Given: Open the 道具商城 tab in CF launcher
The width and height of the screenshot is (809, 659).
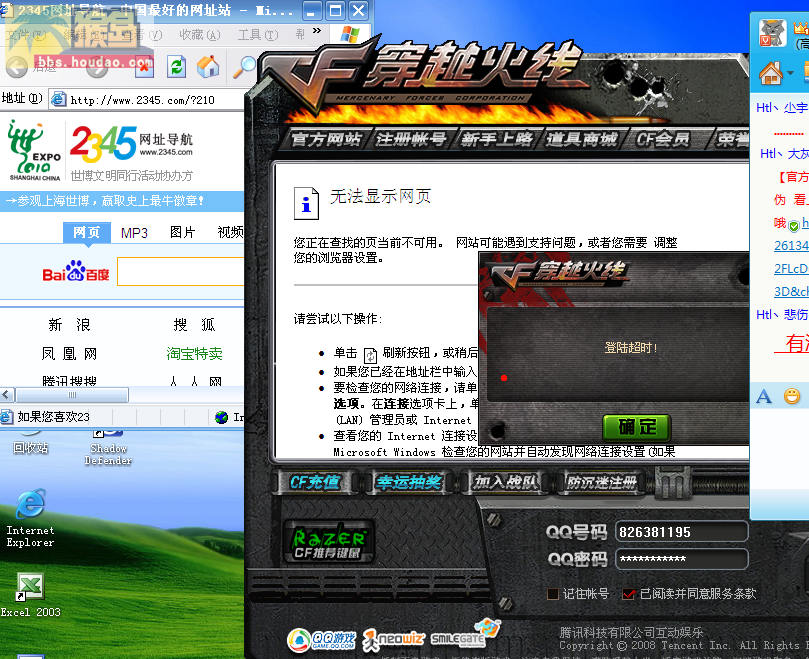Looking at the screenshot, I should pos(582,139).
